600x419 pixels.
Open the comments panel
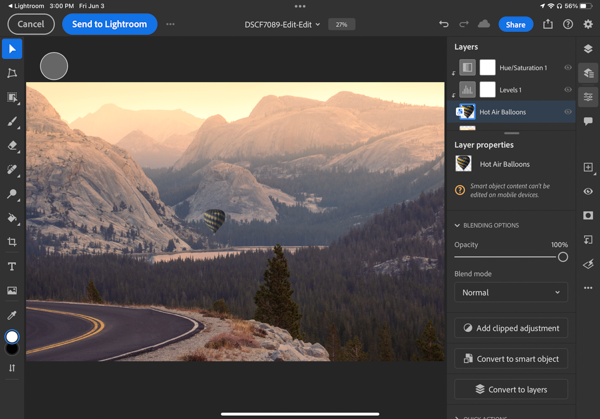[588, 121]
